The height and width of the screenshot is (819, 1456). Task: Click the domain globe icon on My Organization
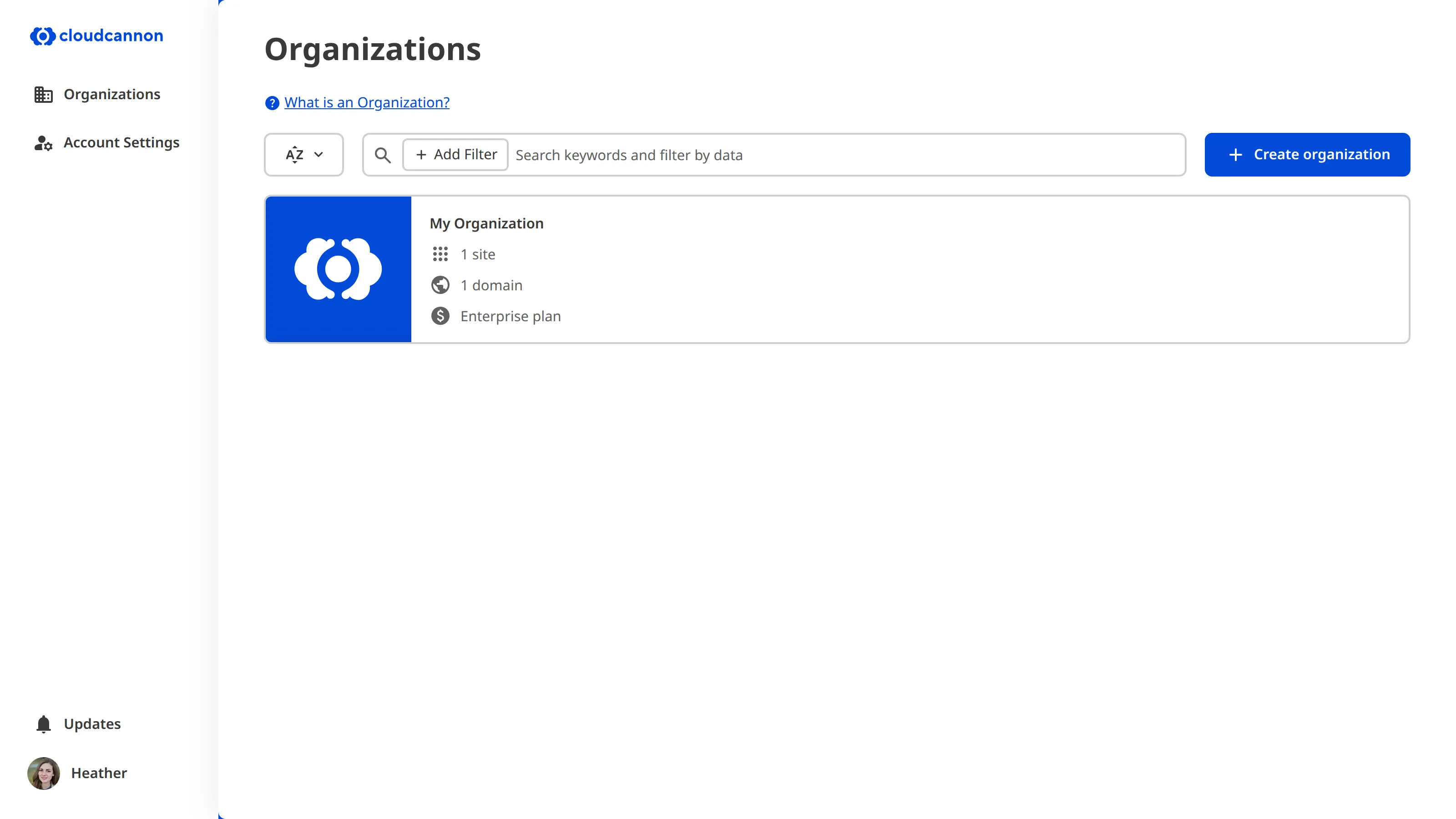coord(441,285)
